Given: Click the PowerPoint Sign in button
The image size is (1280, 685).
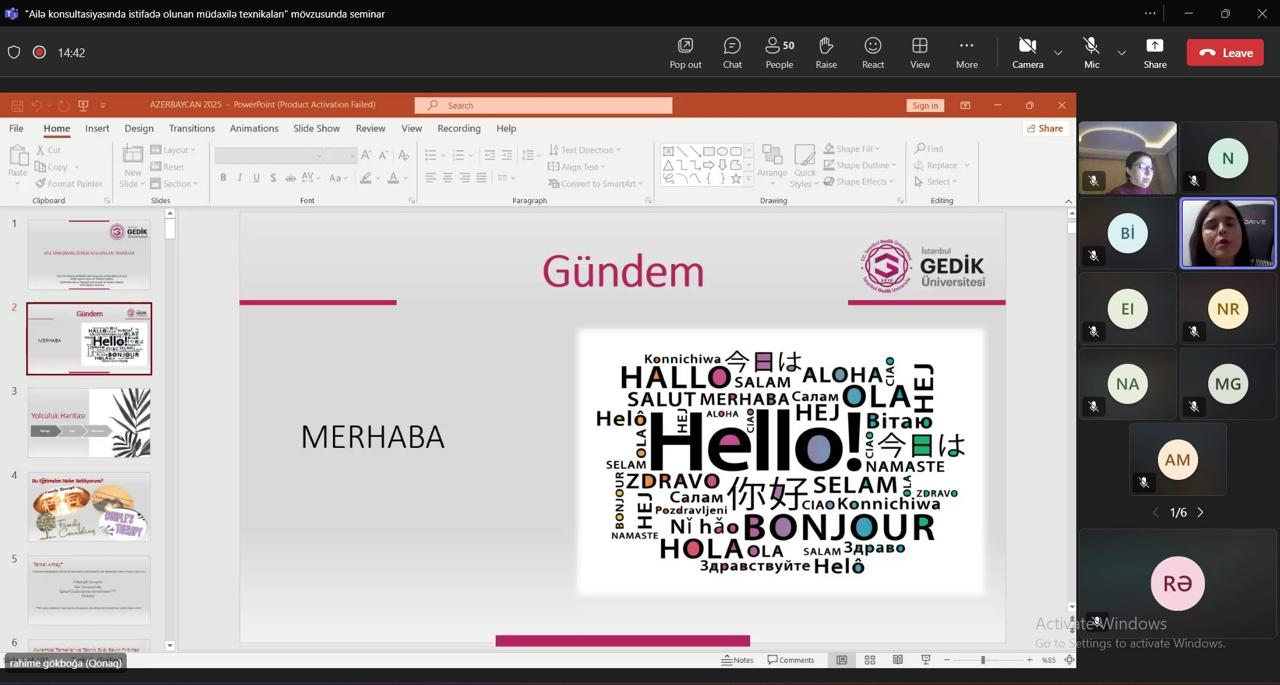Looking at the screenshot, I should [x=925, y=105].
